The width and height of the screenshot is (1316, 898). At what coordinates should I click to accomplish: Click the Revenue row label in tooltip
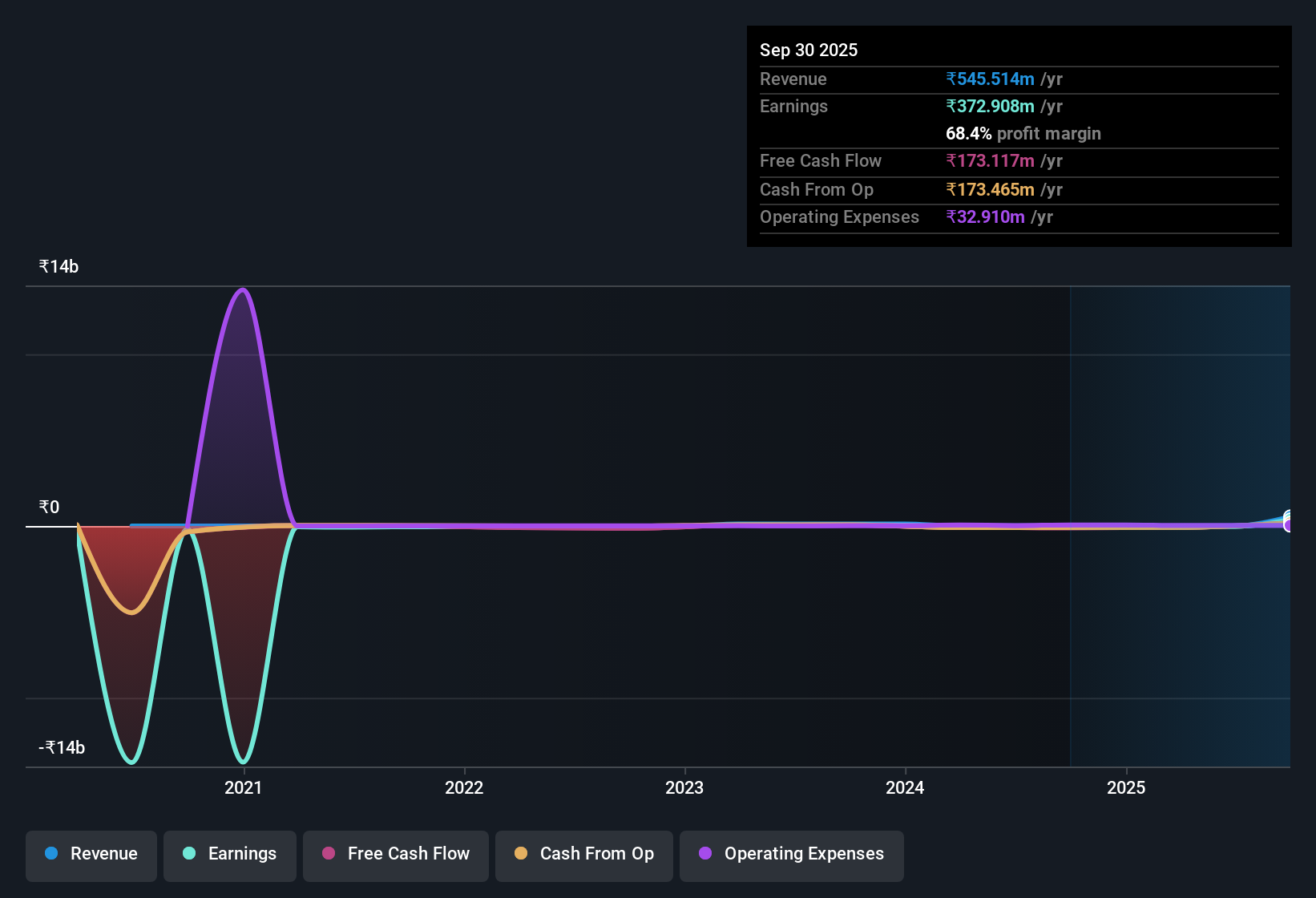(x=793, y=79)
